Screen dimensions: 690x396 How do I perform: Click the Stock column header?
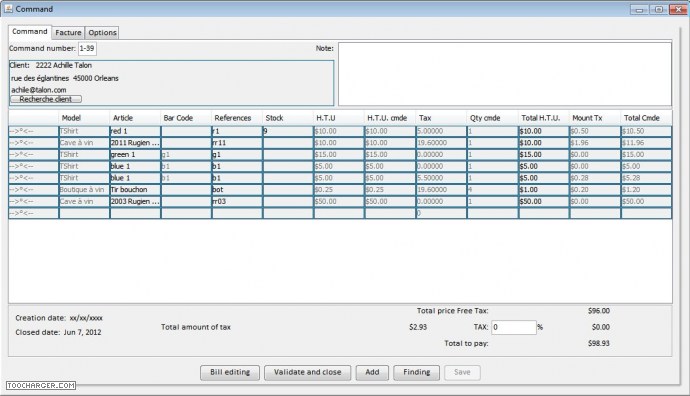click(x=288, y=118)
